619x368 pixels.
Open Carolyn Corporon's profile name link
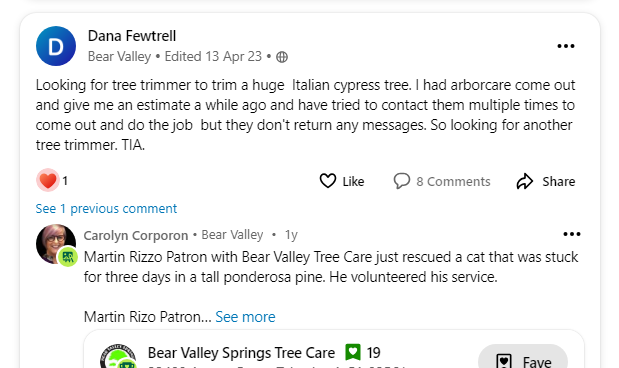136,235
